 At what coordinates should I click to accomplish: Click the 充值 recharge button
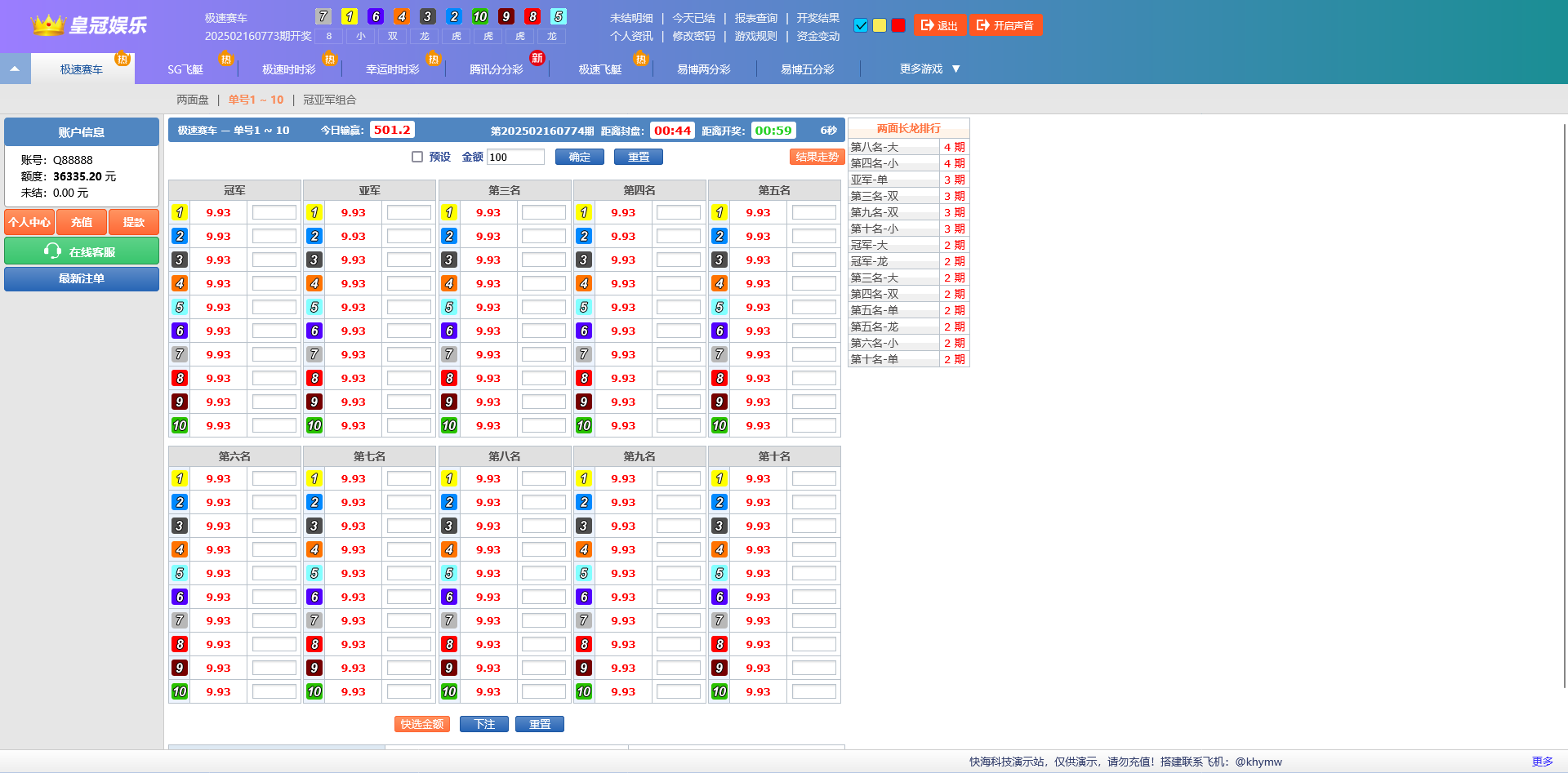pyautogui.click(x=82, y=222)
